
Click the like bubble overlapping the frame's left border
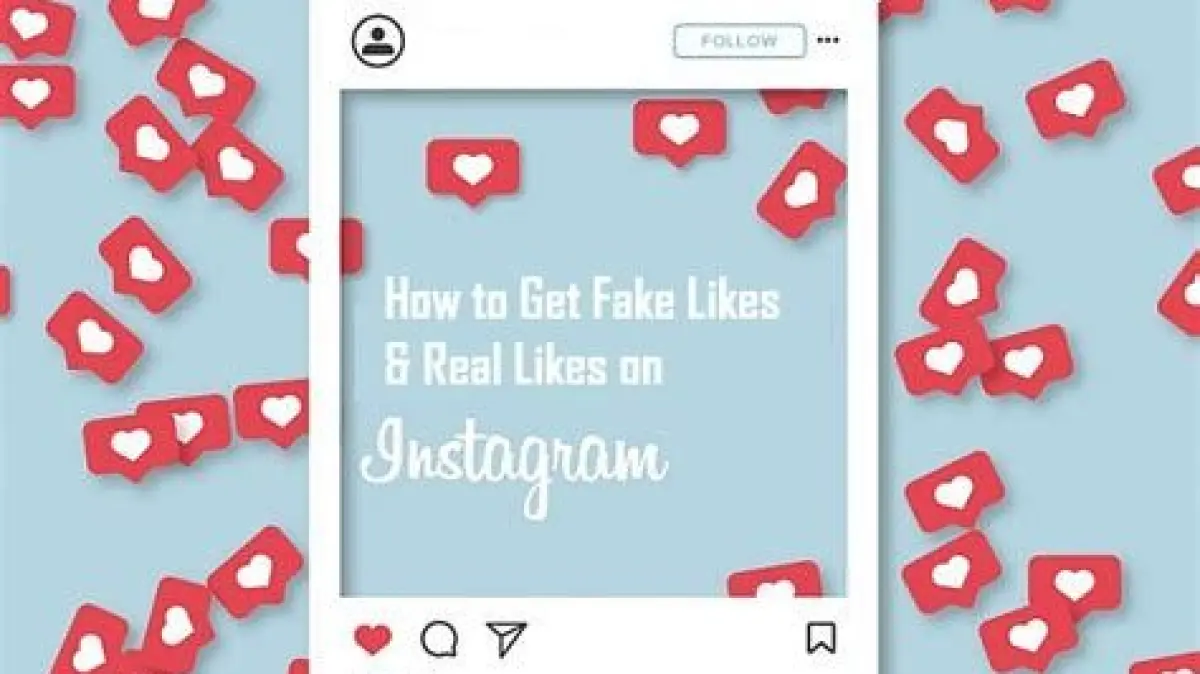tap(316, 246)
